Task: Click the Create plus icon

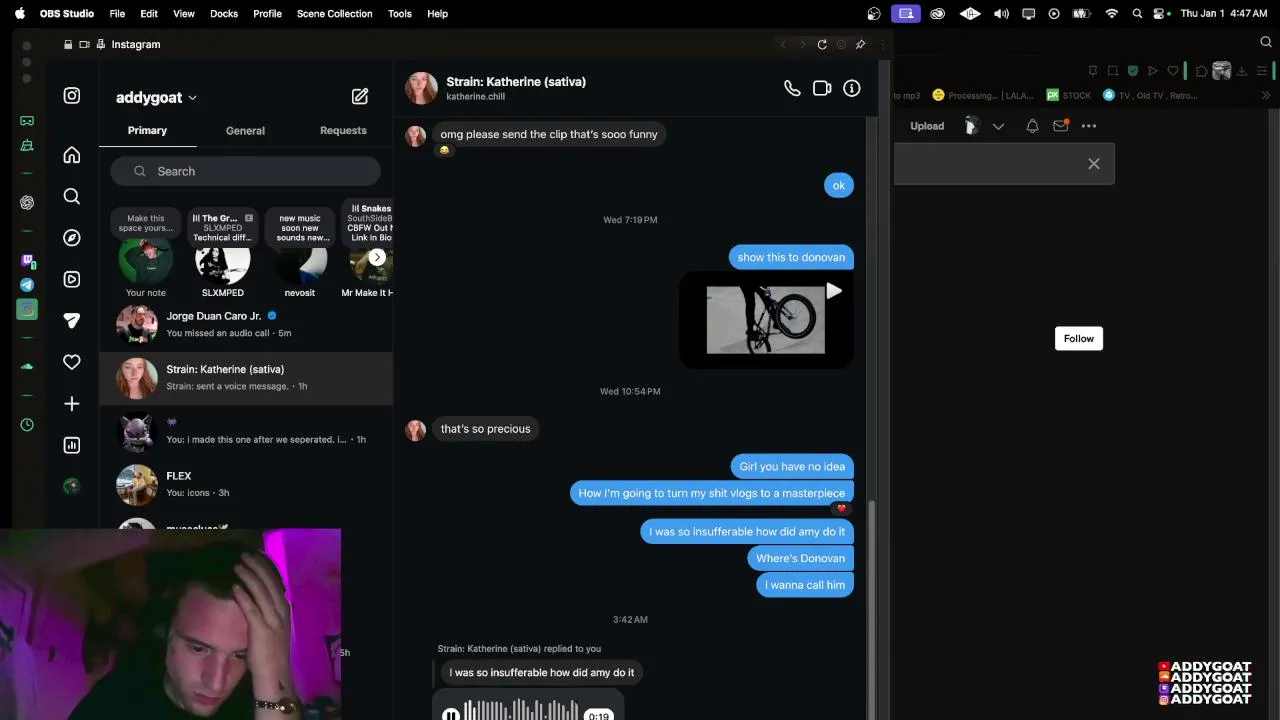Action: pos(72,404)
